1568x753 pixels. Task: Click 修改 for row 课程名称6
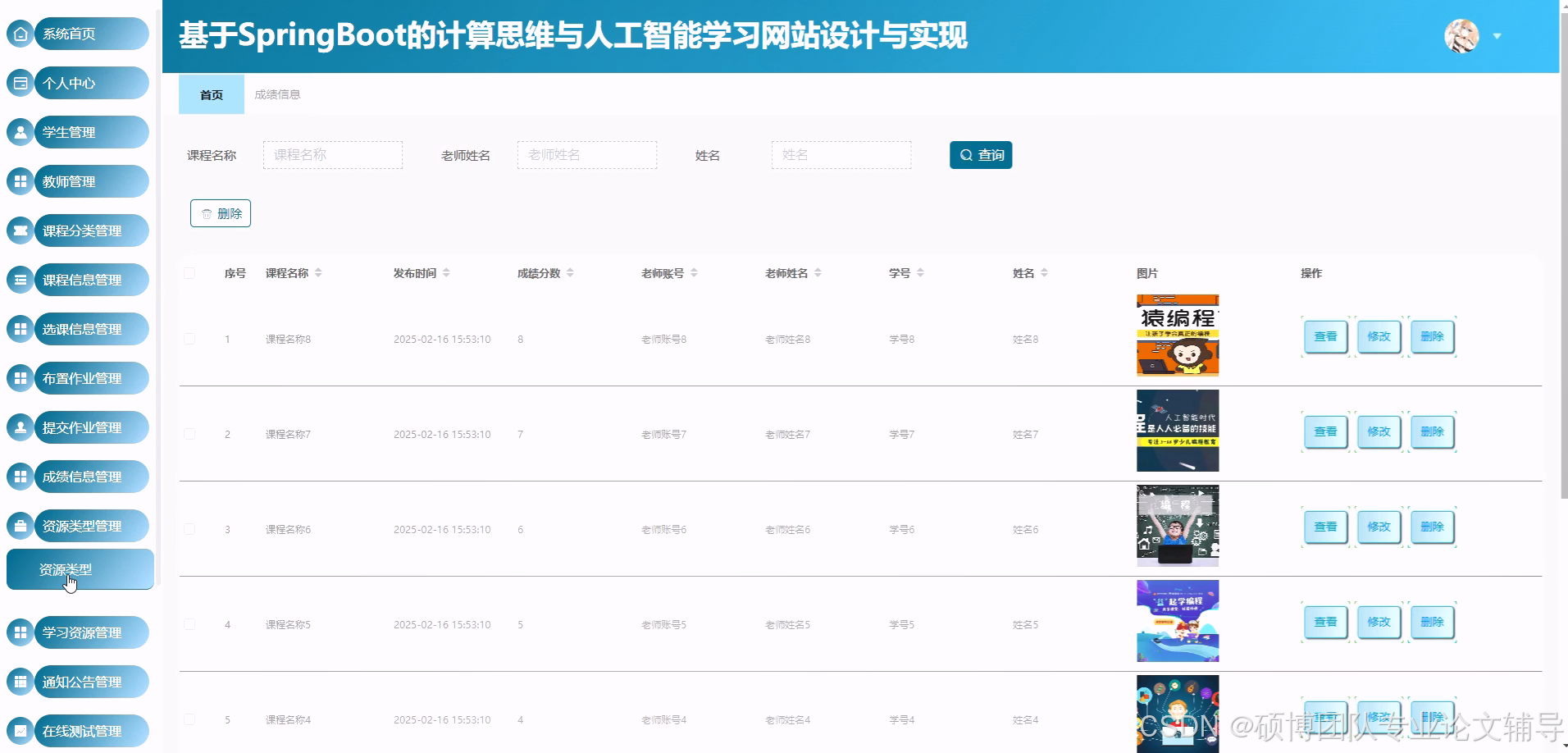[1379, 527]
